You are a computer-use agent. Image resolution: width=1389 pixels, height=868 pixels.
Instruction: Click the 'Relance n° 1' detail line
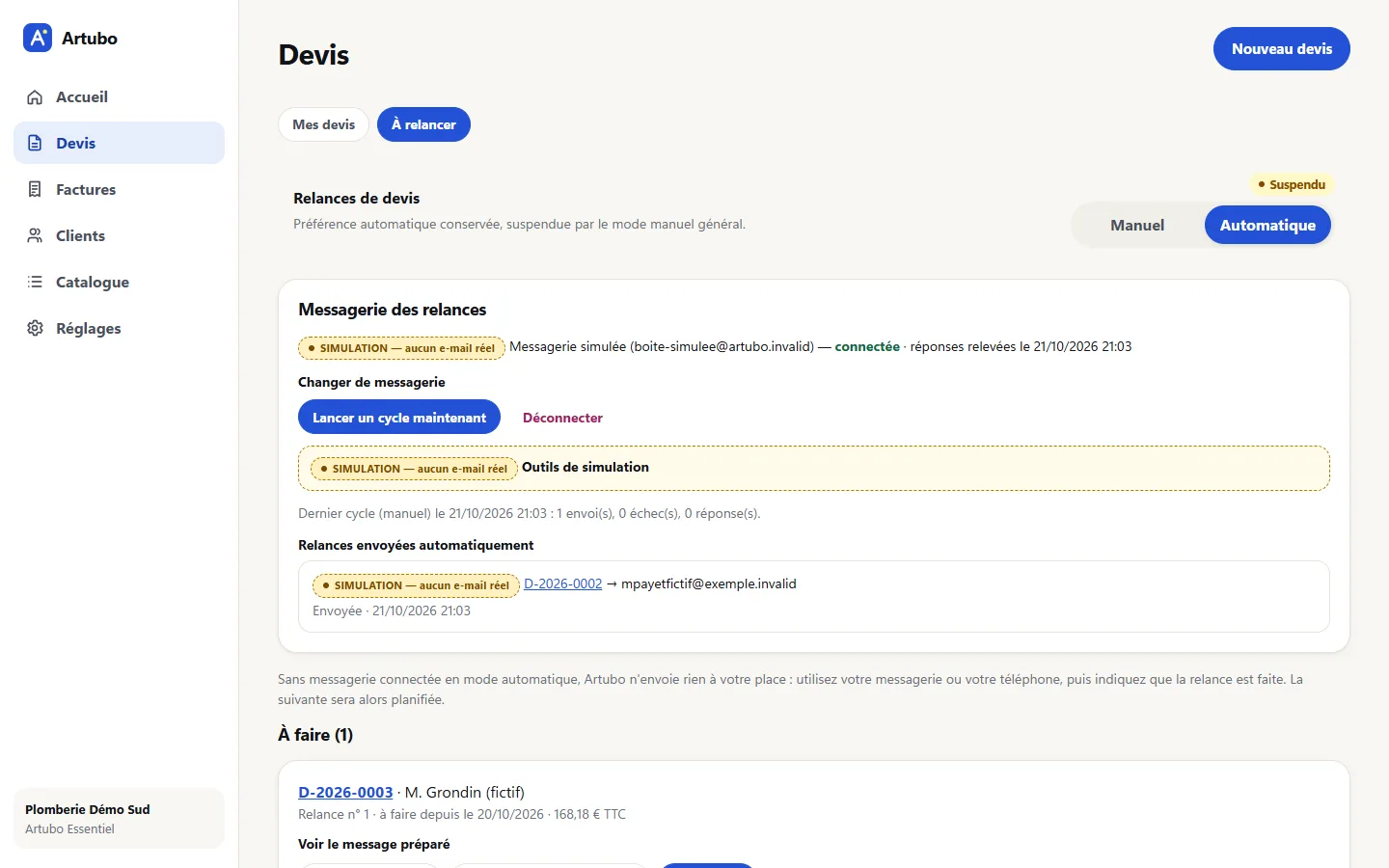462,814
